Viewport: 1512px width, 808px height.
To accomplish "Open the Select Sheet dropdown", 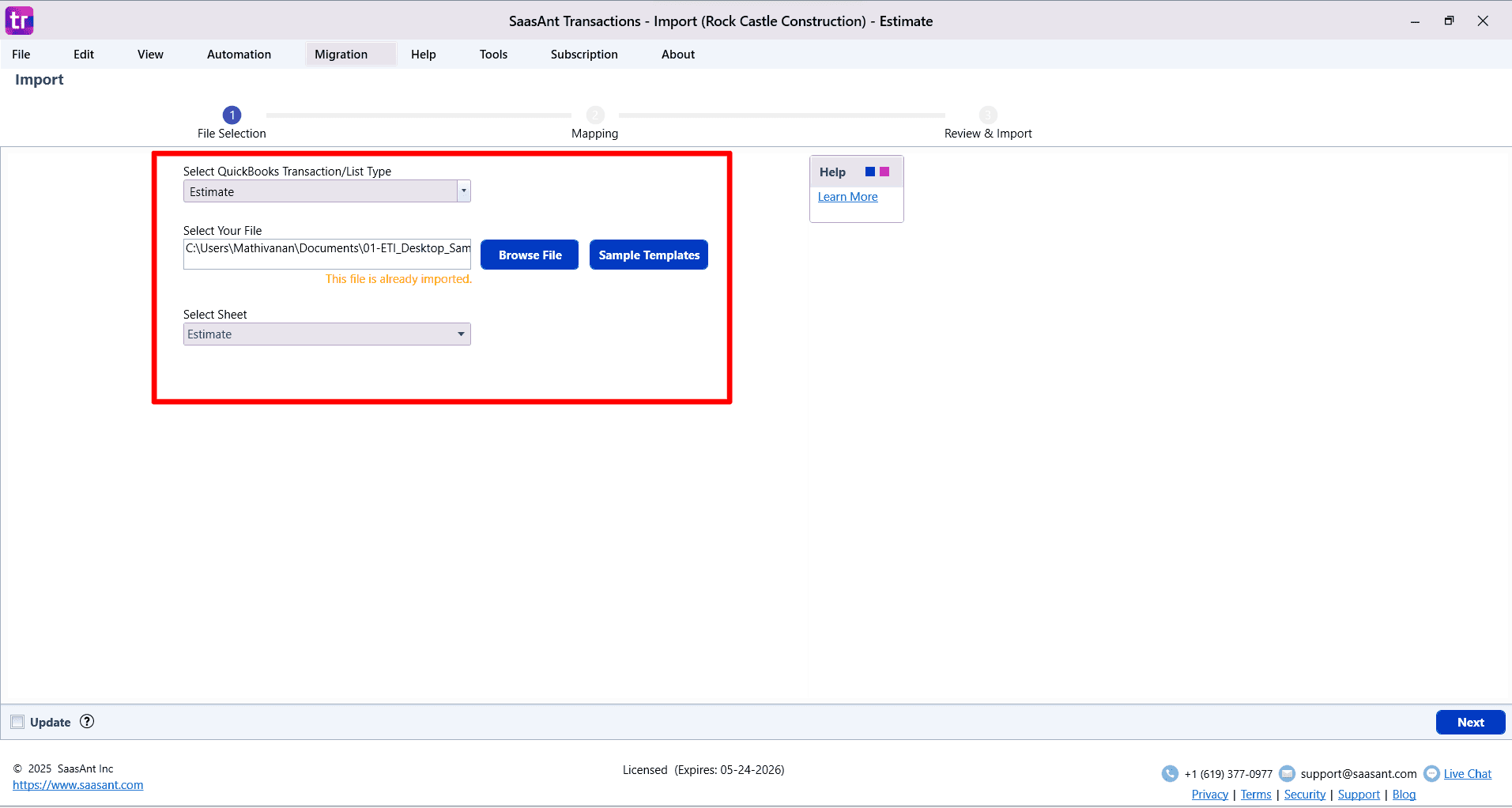I will [326, 334].
